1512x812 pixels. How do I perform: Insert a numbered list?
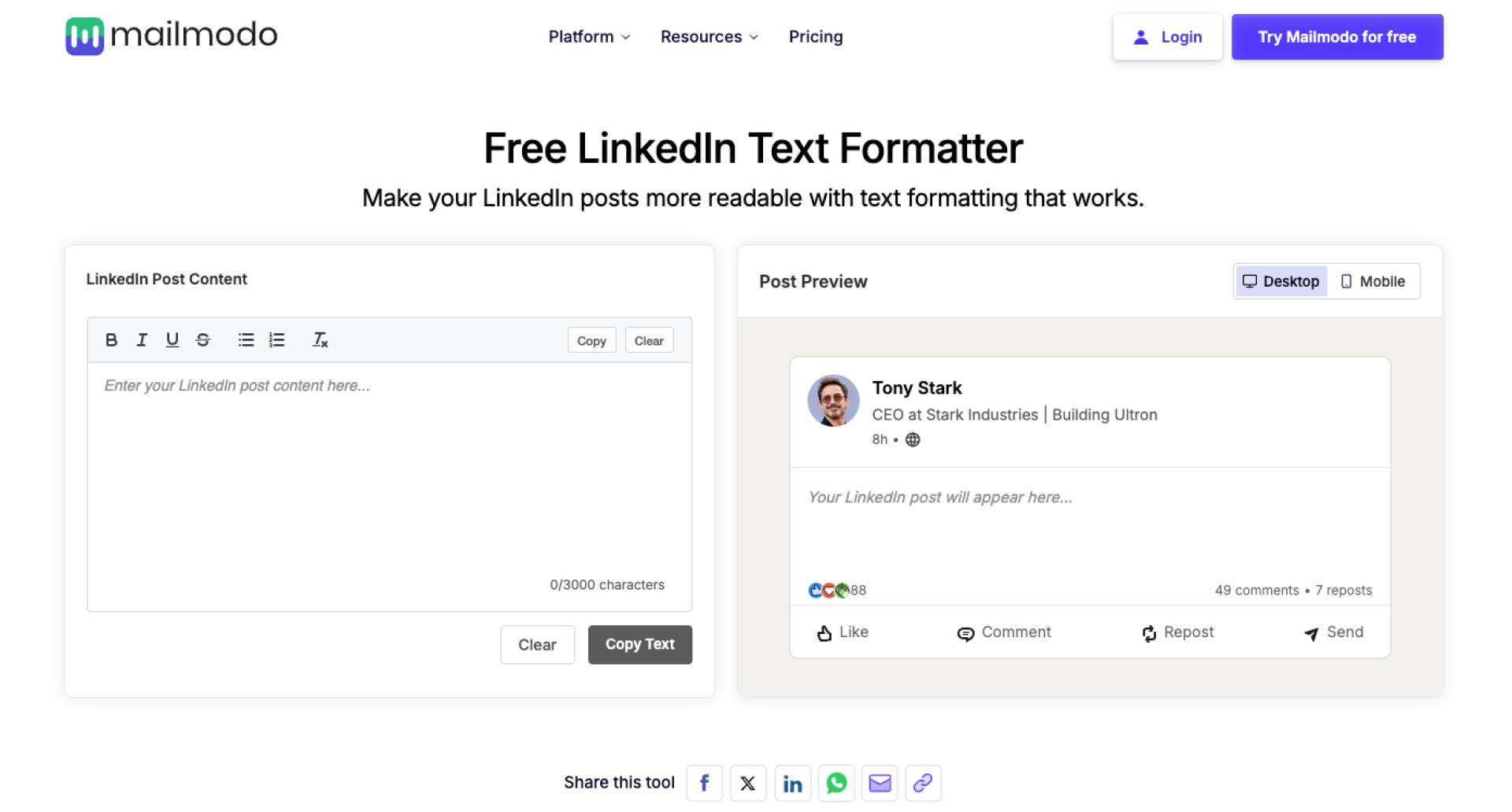click(276, 339)
